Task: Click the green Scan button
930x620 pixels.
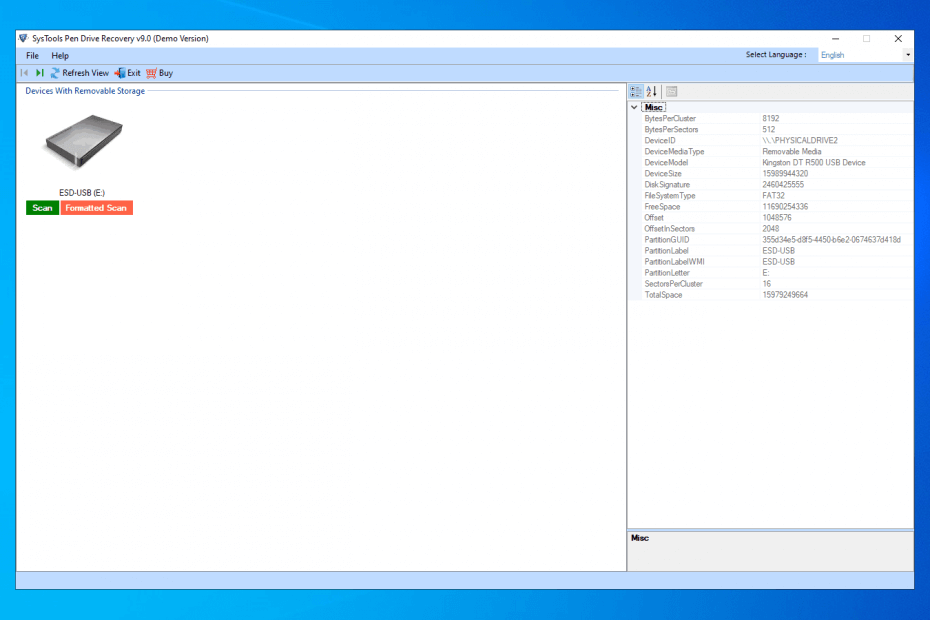Action: (42, 208)
